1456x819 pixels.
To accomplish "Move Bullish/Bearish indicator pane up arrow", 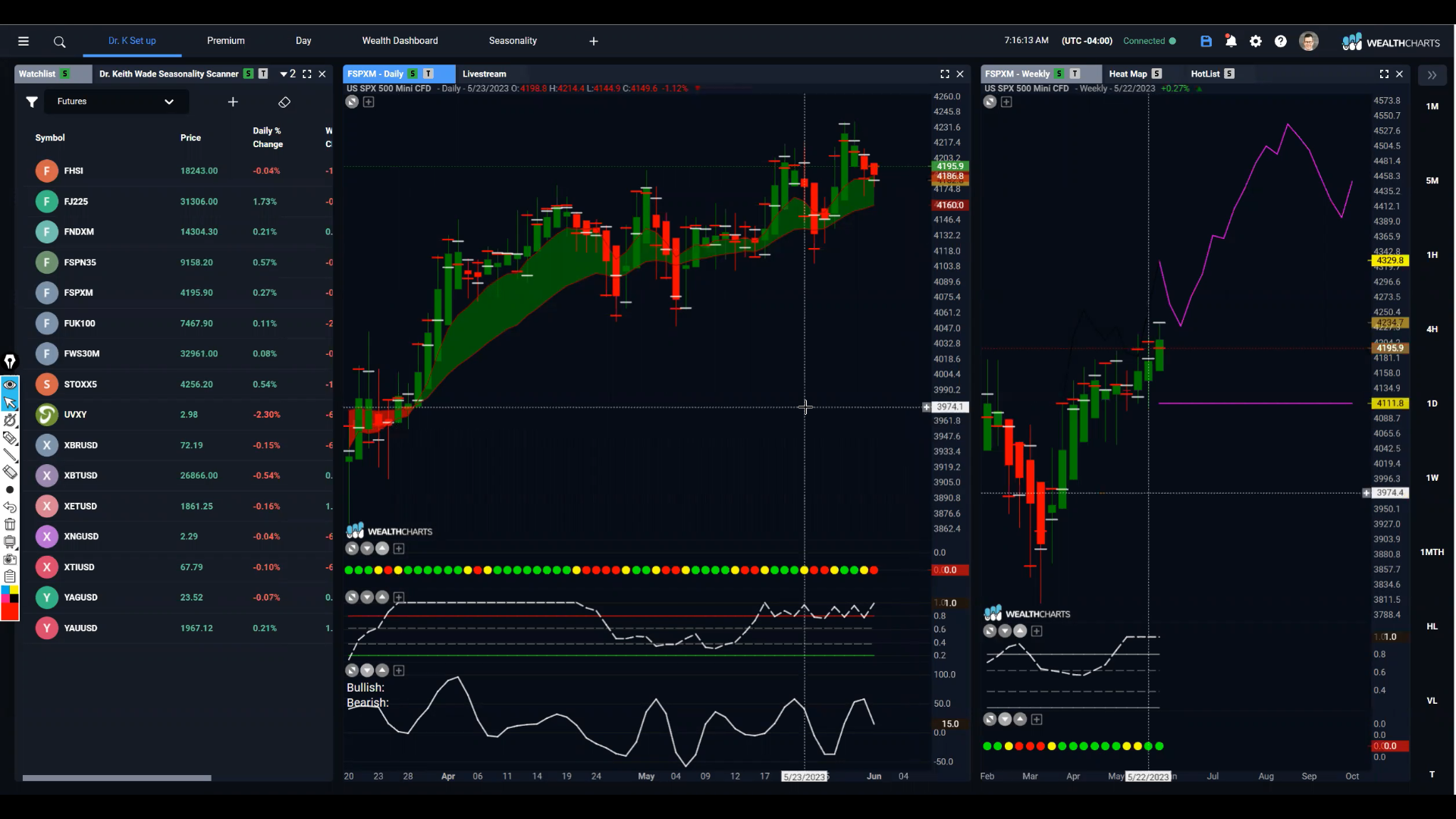I will point(382,670).
